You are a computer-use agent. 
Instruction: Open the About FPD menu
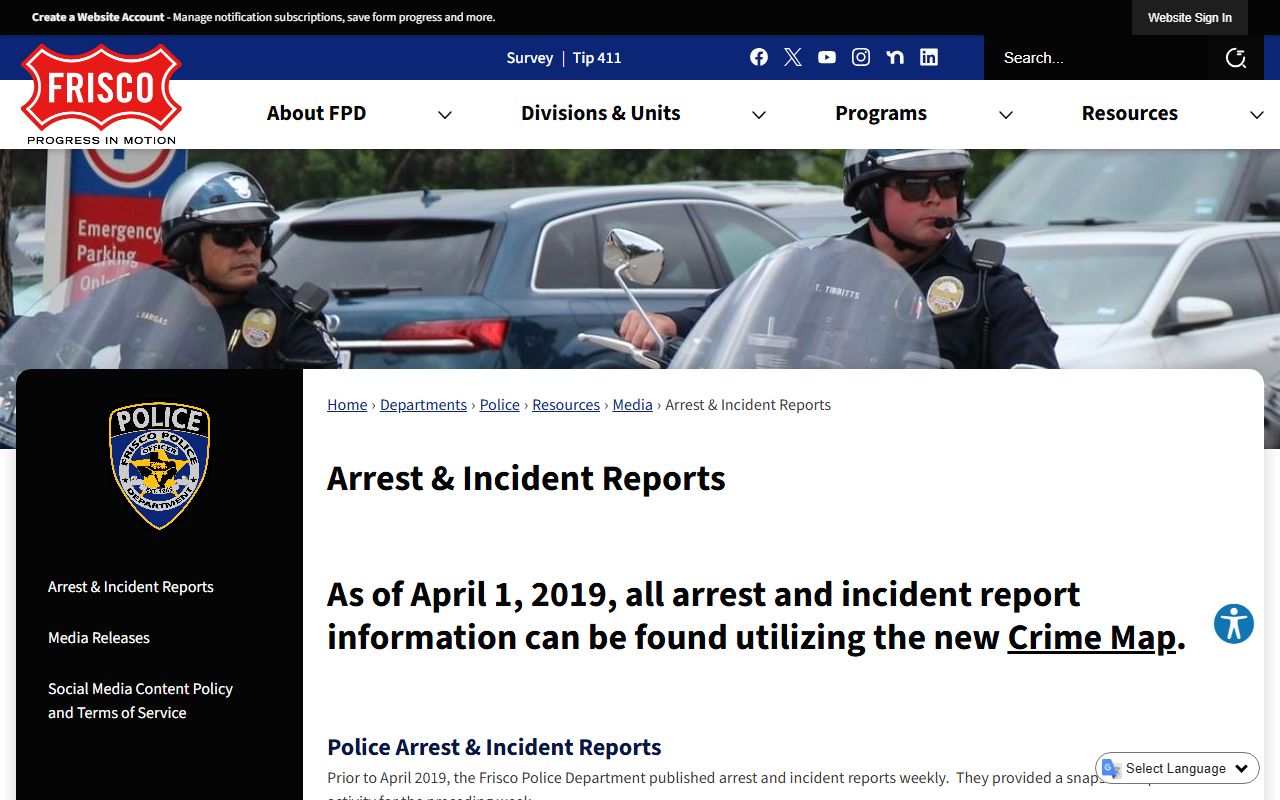316,113
